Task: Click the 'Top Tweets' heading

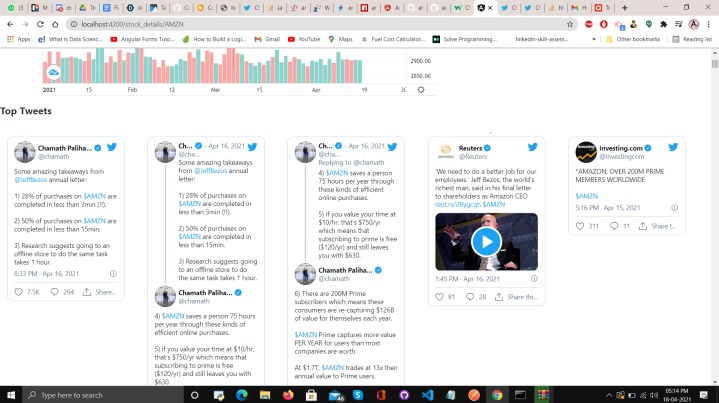Action: (26, 111)
